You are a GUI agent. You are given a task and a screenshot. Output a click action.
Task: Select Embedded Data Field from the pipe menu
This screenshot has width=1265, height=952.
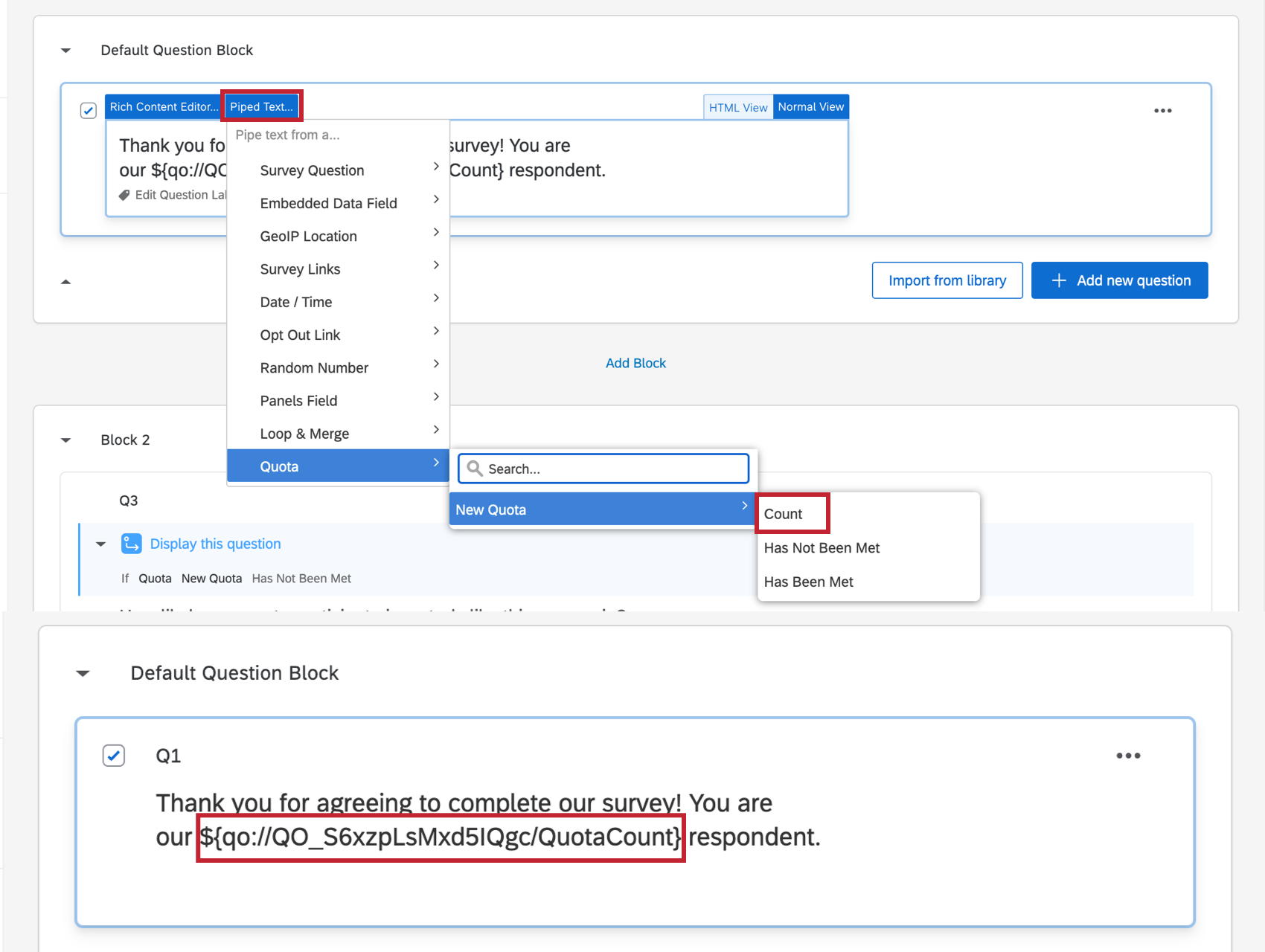pos(328,202)
